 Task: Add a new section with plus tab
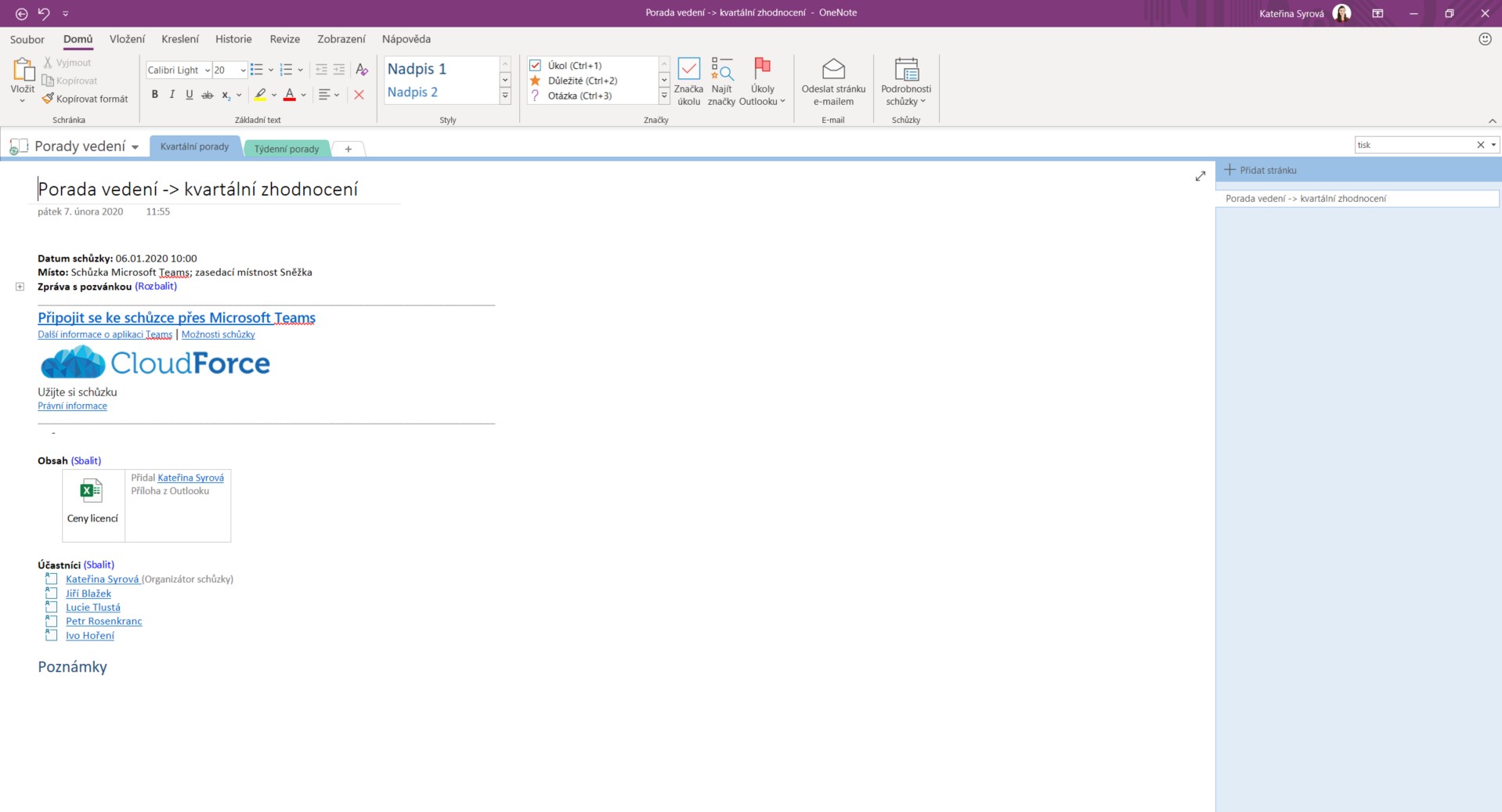(348, 149)
